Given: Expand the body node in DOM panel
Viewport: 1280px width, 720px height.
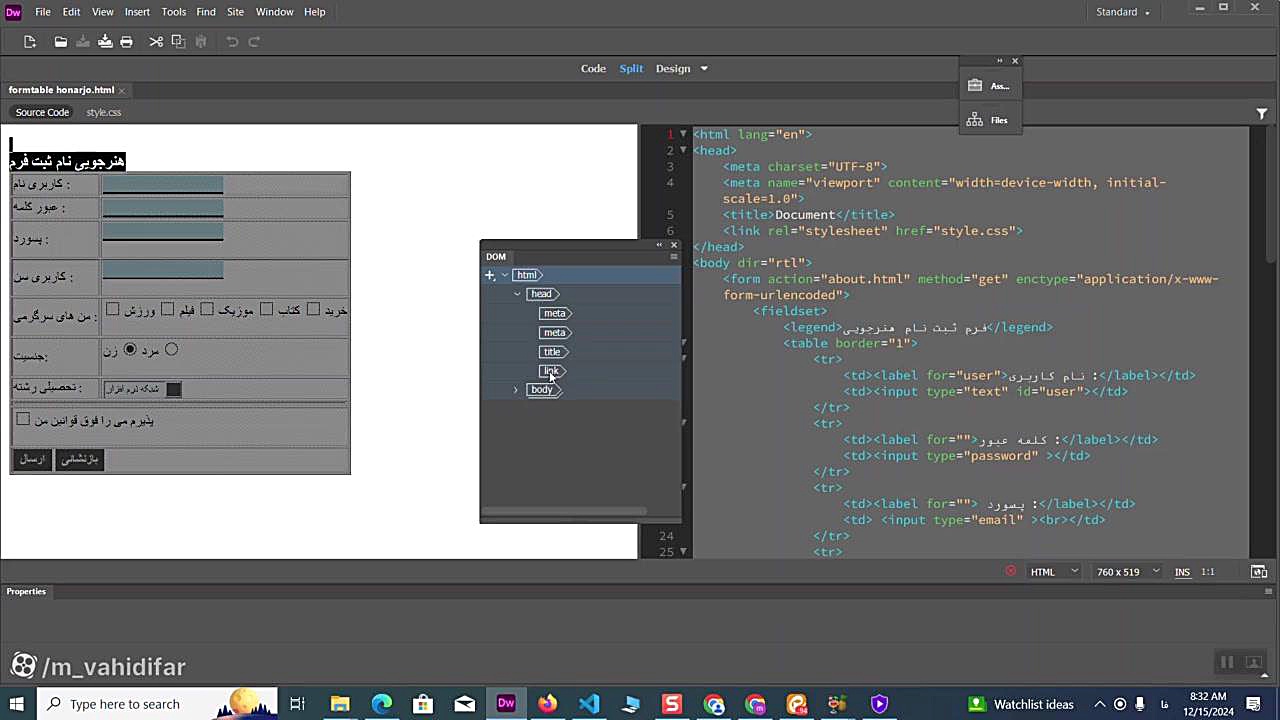Looking at the screenshot, I should pos(516,390).
